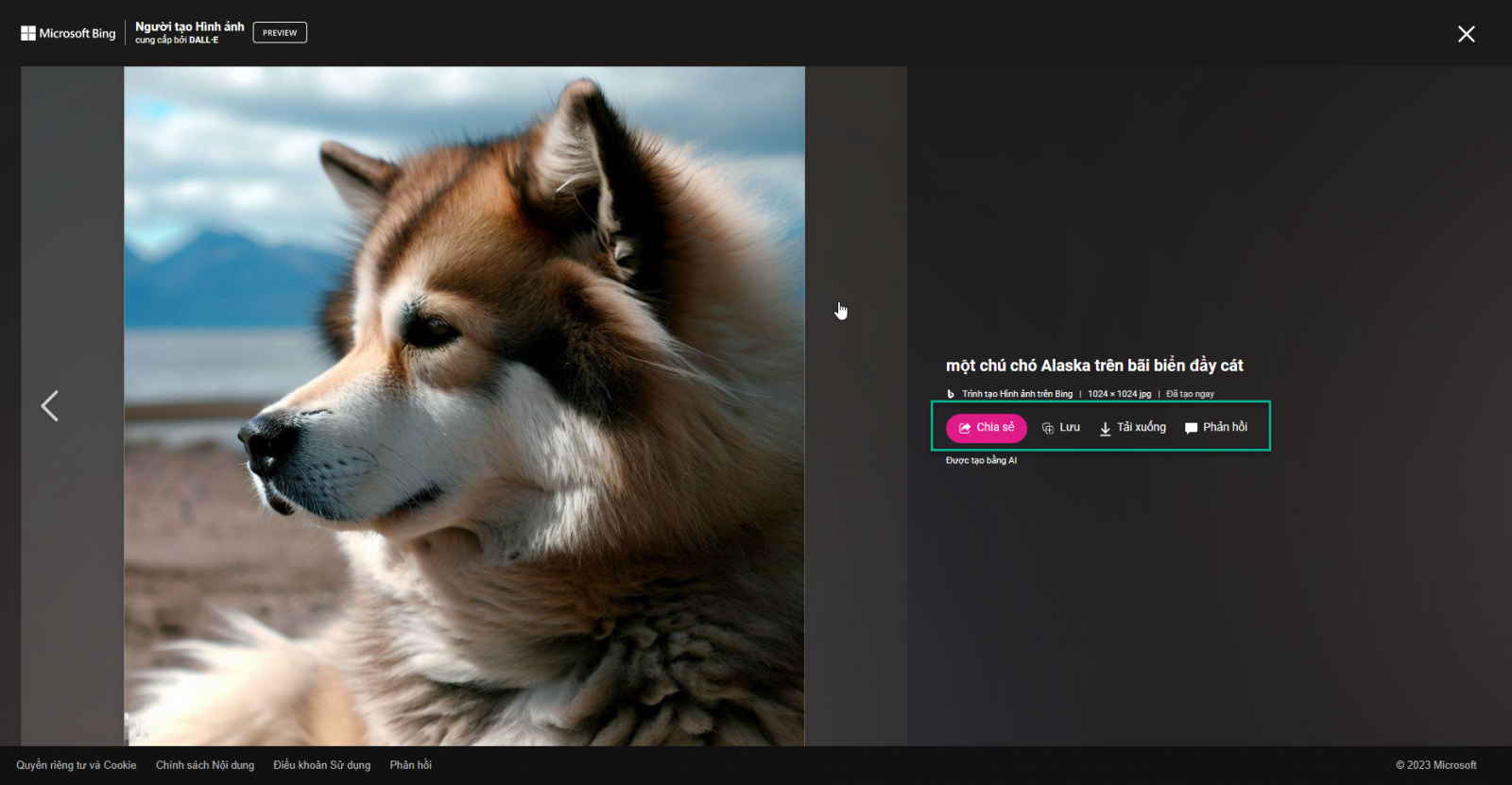
Task: Close the image viewer with the X
Action: tap(1466, 34)
